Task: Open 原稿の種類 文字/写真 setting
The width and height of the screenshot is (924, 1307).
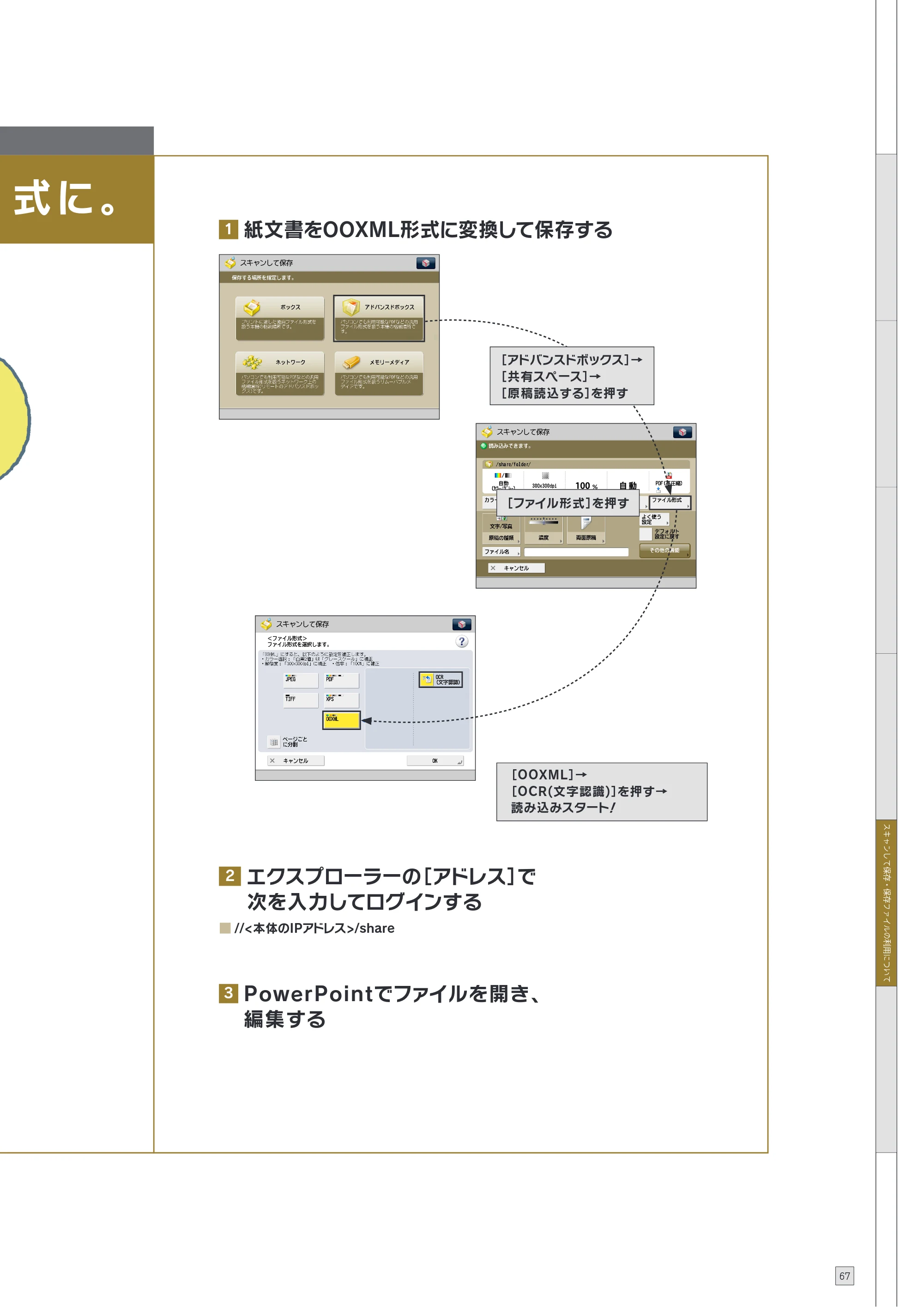Action: [501, 529]
